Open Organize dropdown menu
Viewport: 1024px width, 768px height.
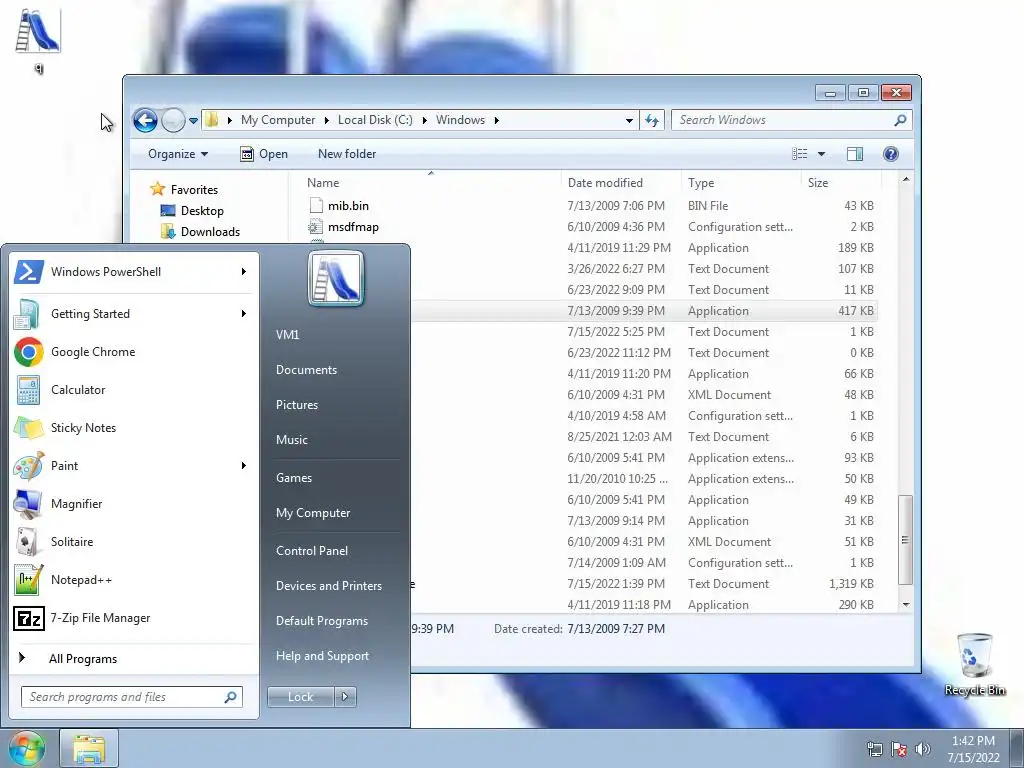(178, 154)
